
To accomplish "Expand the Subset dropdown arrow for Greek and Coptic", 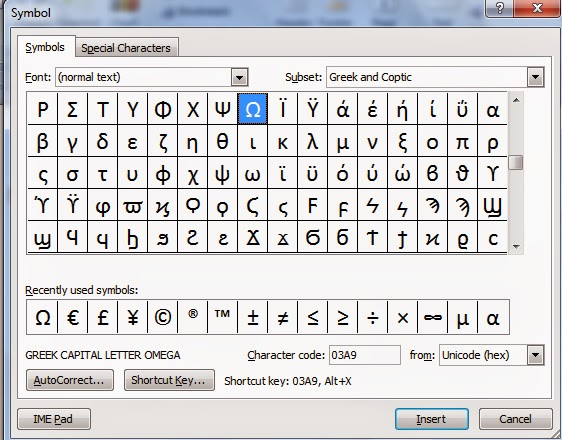I will (535, 77).
